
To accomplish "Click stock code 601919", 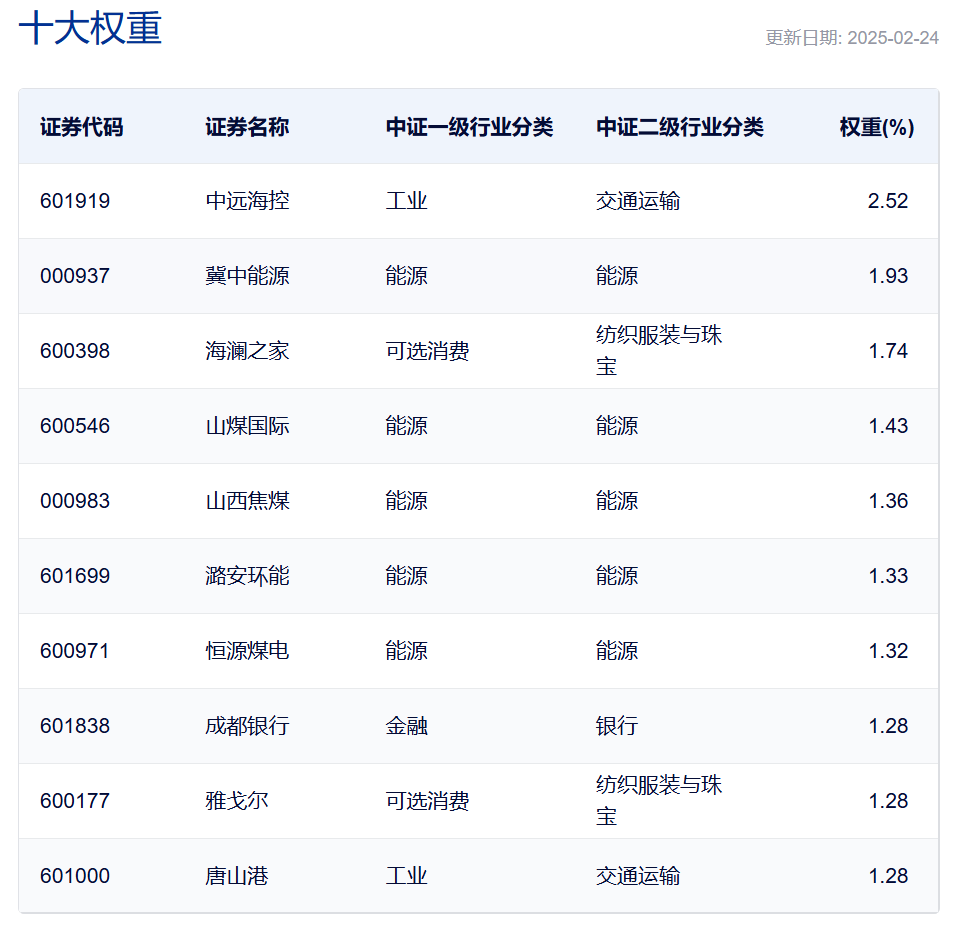I will (x=75, y=201).
